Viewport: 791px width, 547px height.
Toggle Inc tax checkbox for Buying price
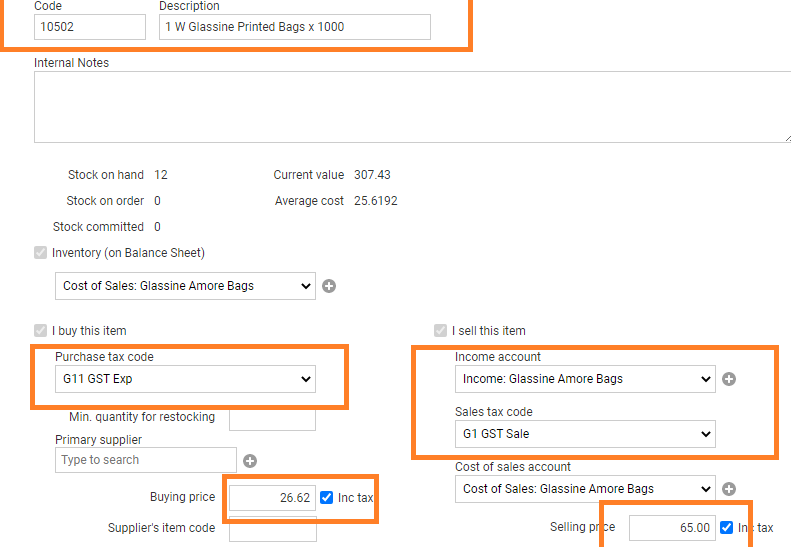(326, 498)
